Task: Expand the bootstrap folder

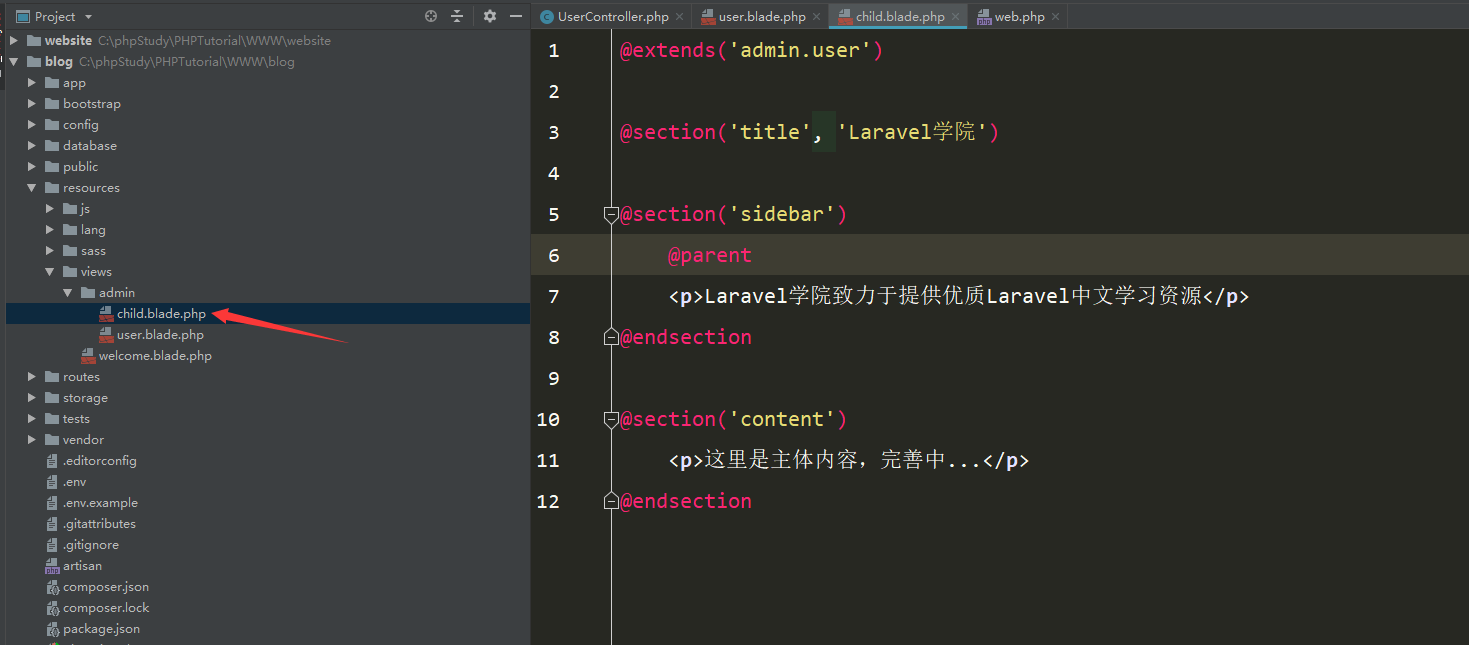Action: (32, 104)
